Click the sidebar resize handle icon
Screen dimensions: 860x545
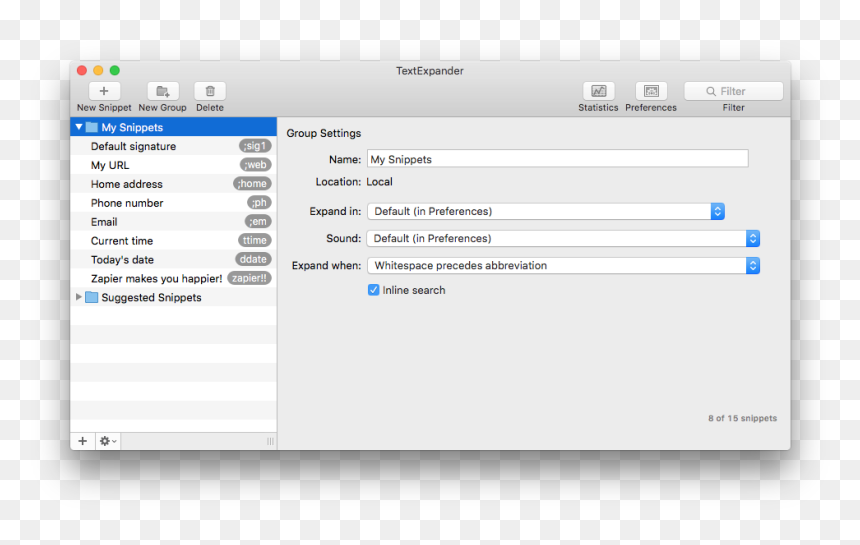point(270,441)
